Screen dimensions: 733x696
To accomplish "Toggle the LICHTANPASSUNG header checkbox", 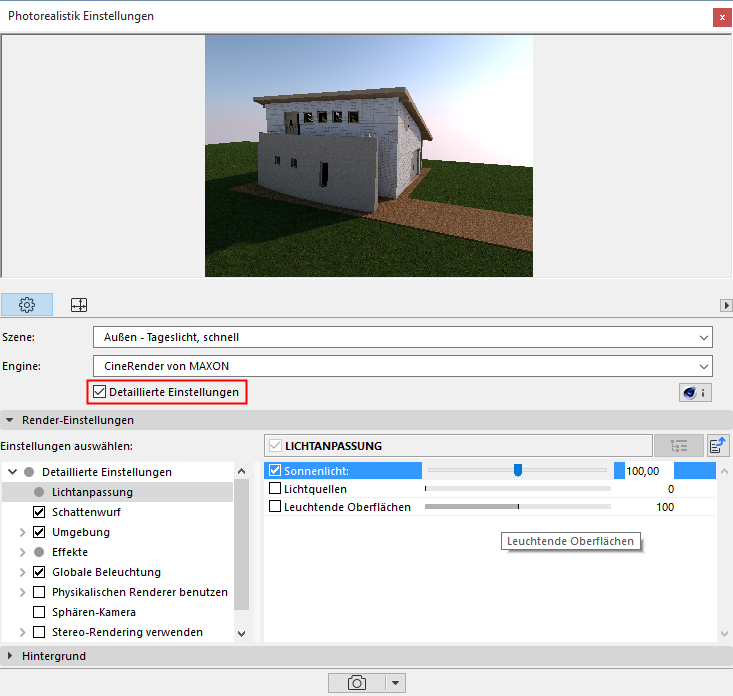I will pyautogui.click(x=275, y=446).
